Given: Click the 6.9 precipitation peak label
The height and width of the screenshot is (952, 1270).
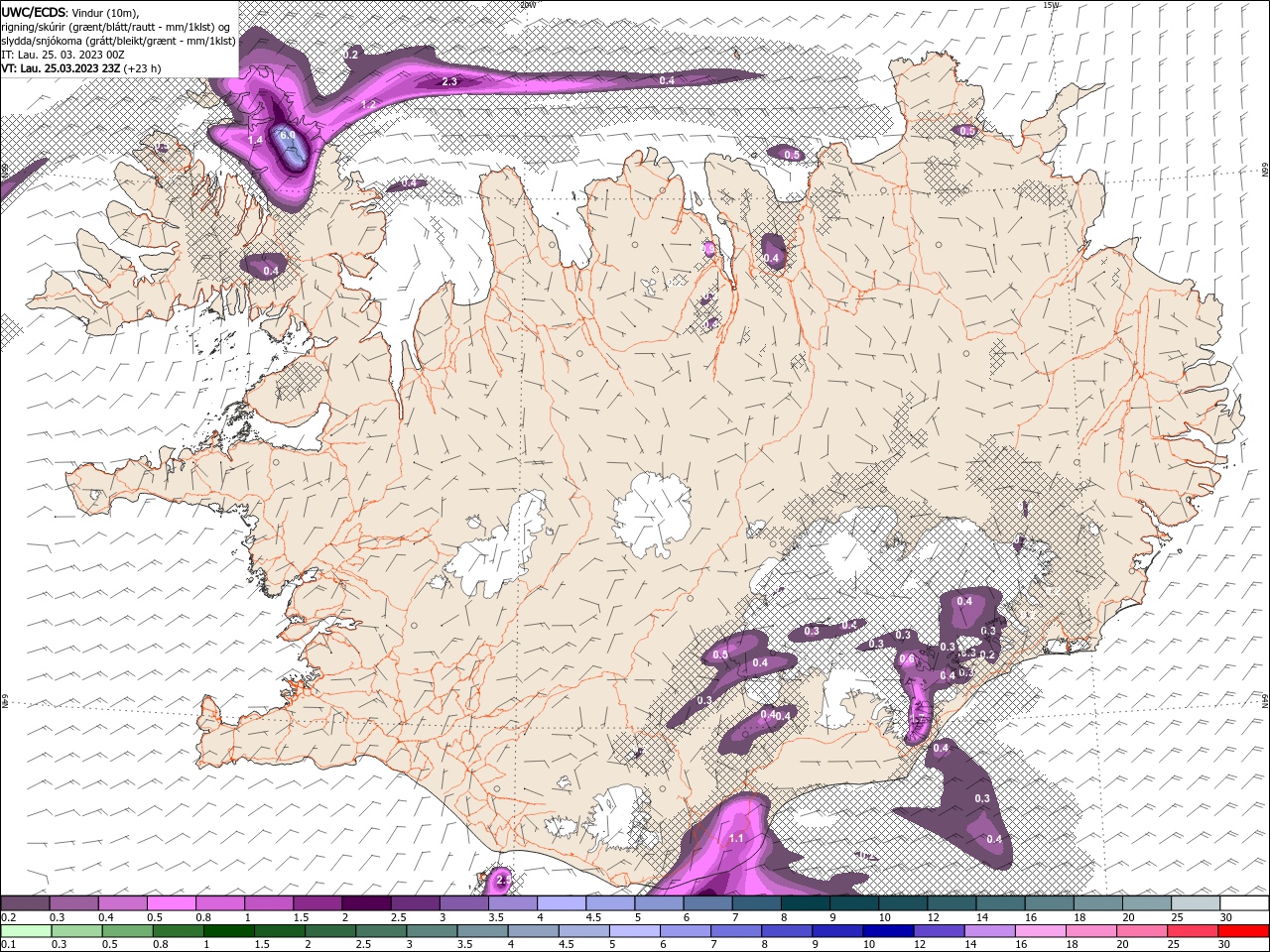Looking at the screenshot, I should click(288, 135).
